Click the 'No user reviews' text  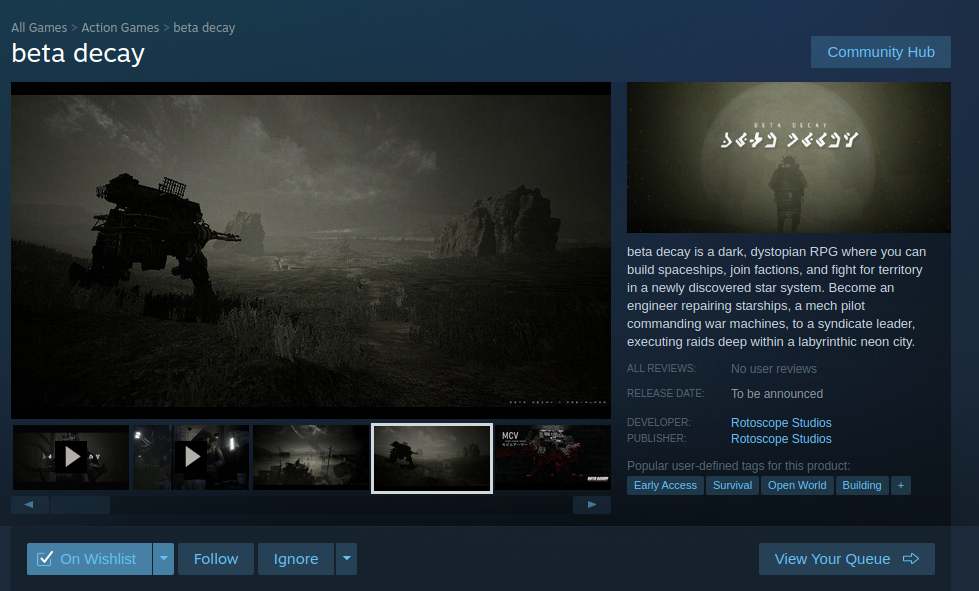point(774,369)
